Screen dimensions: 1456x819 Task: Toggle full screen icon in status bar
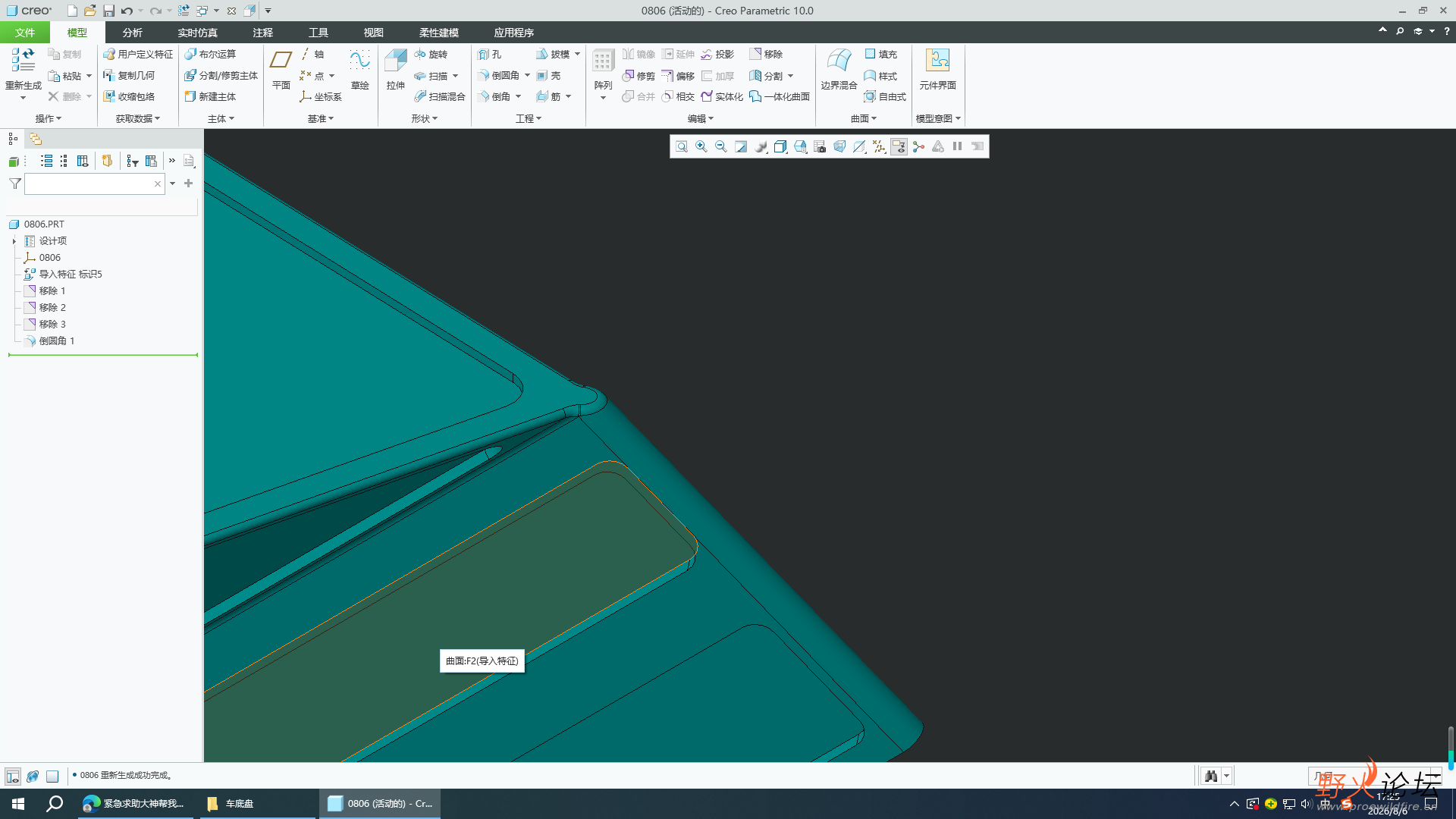[x=52, y=777]
